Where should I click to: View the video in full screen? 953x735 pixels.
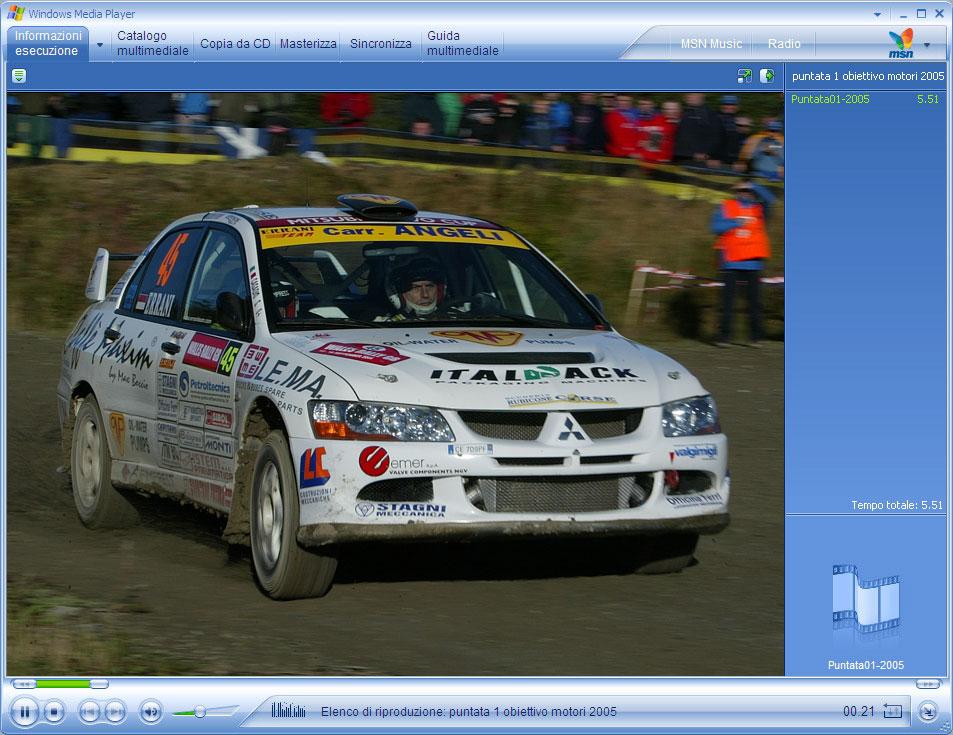[x=744, y=76]
